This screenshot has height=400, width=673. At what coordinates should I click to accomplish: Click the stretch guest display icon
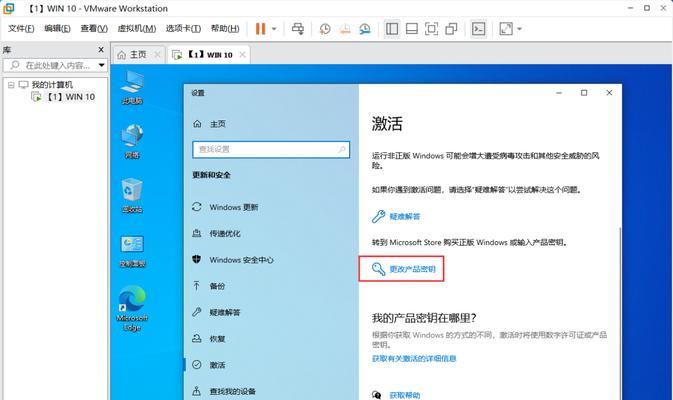click(506, 29)
